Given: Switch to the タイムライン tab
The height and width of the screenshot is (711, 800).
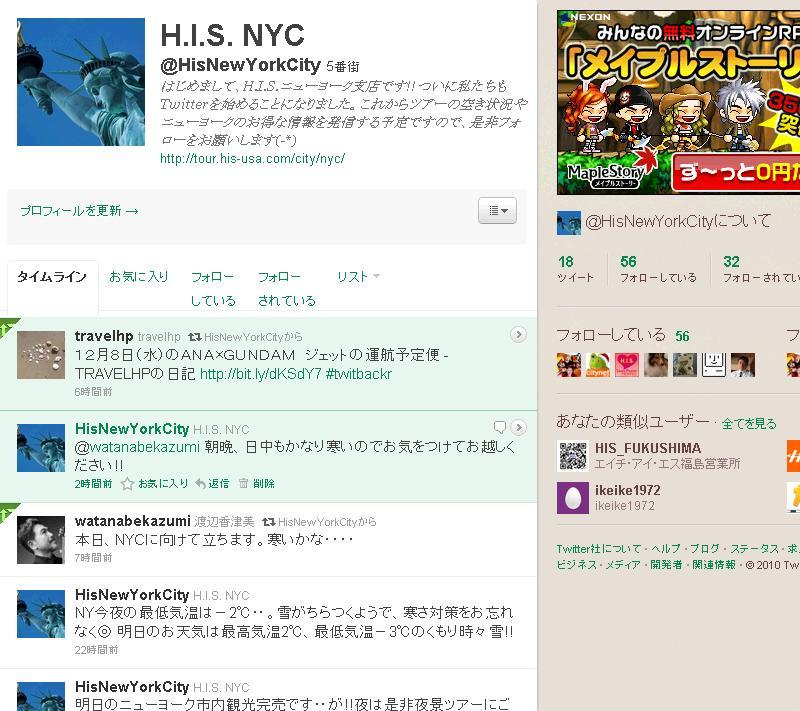Looking at the screenshot, I should coord(52,276).
